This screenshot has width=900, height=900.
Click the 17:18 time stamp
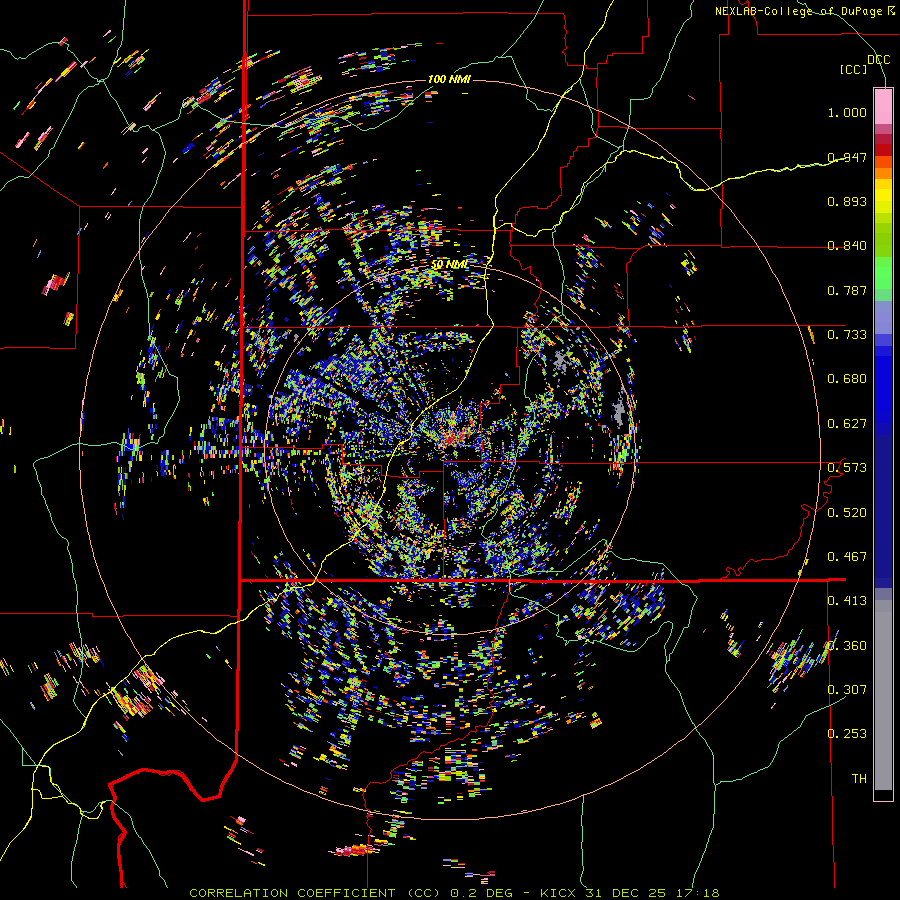[x=697, y=893]
